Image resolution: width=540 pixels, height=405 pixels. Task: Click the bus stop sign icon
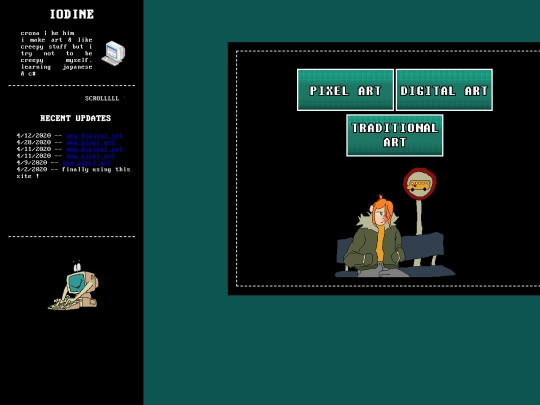point(420,184)
